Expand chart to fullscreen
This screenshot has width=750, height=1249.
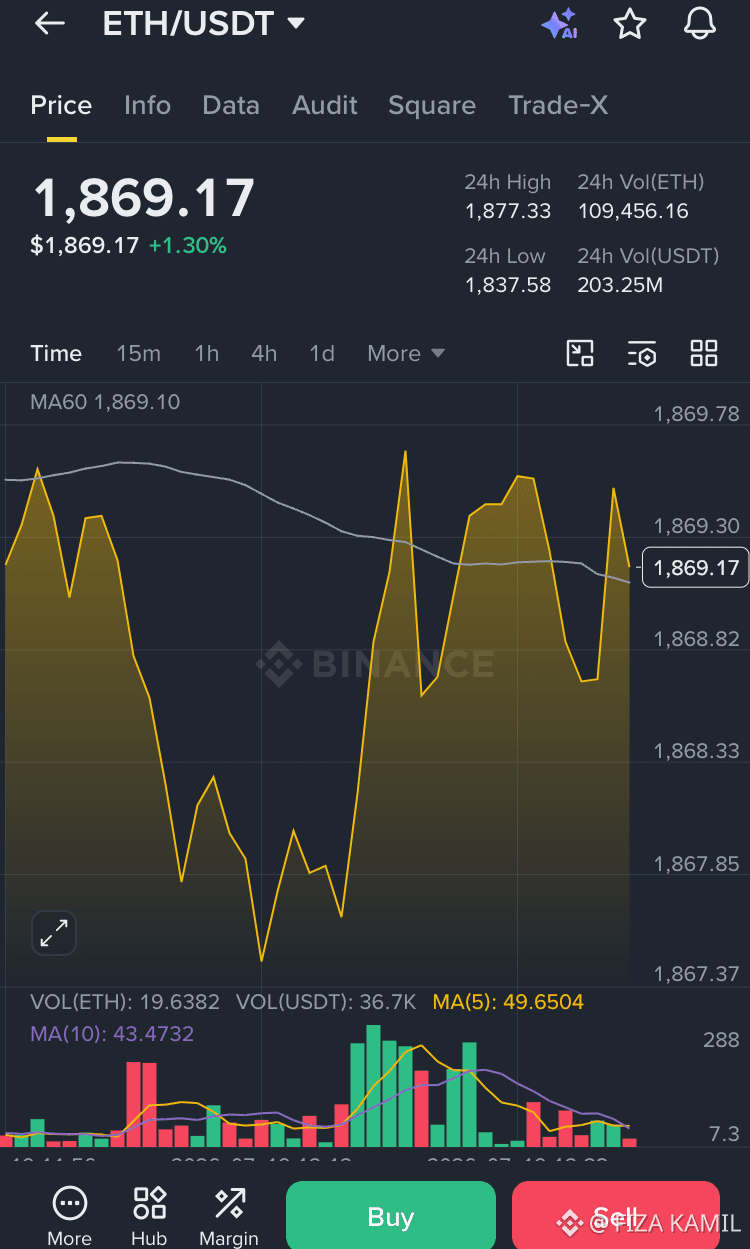click(54, 933)
